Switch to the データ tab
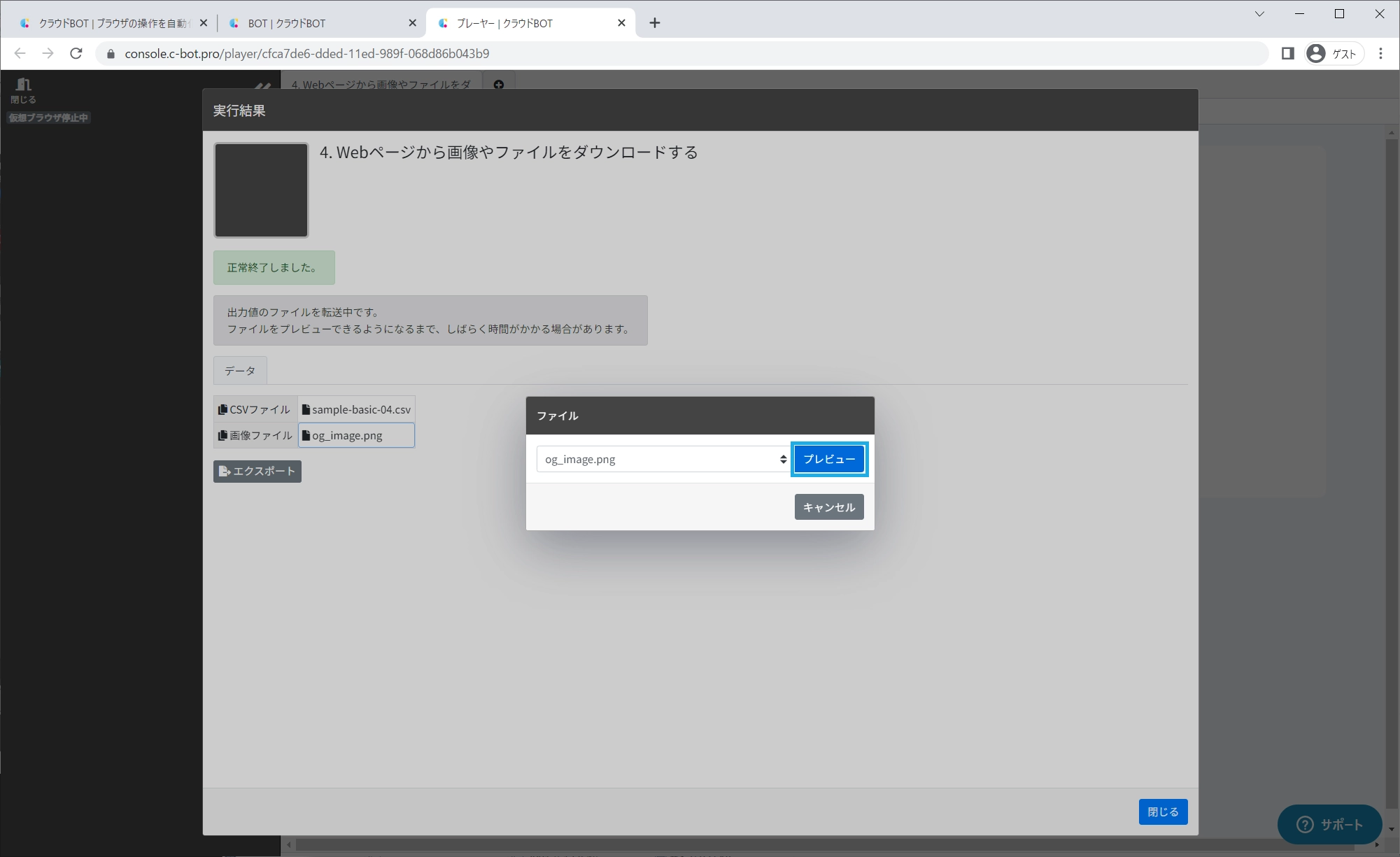Image resolution: width=1400 pixels, height=857 pixels. pyautogui.click(x=239, y=371)
